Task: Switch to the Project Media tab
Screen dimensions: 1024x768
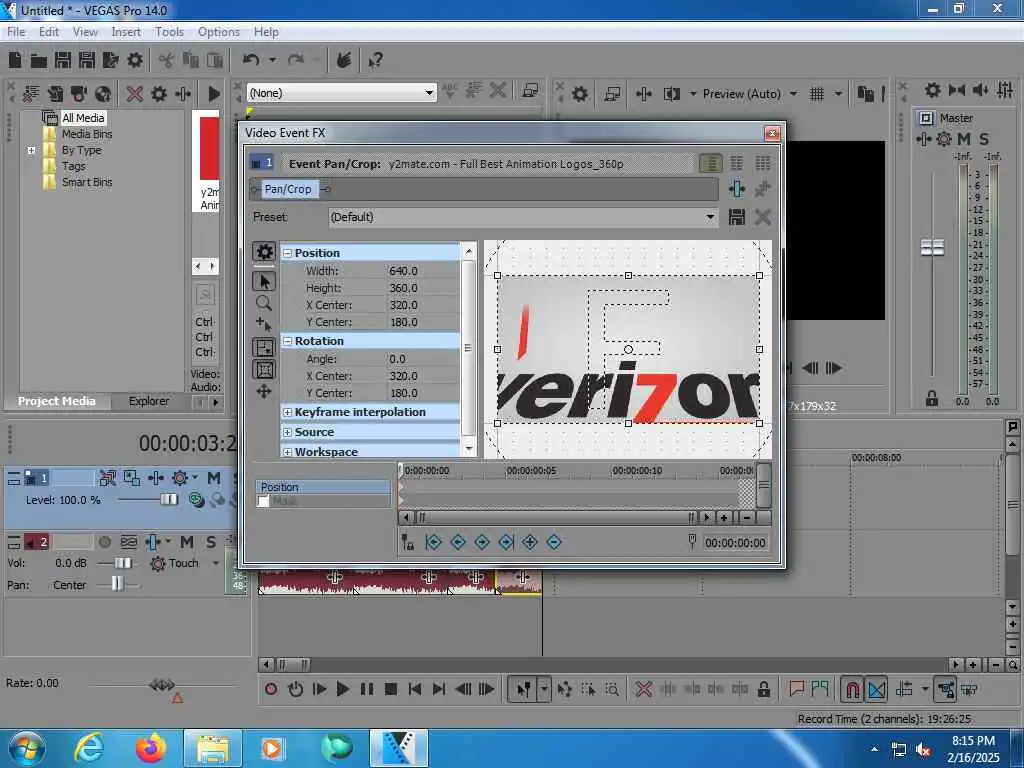Action: point(57,401)
